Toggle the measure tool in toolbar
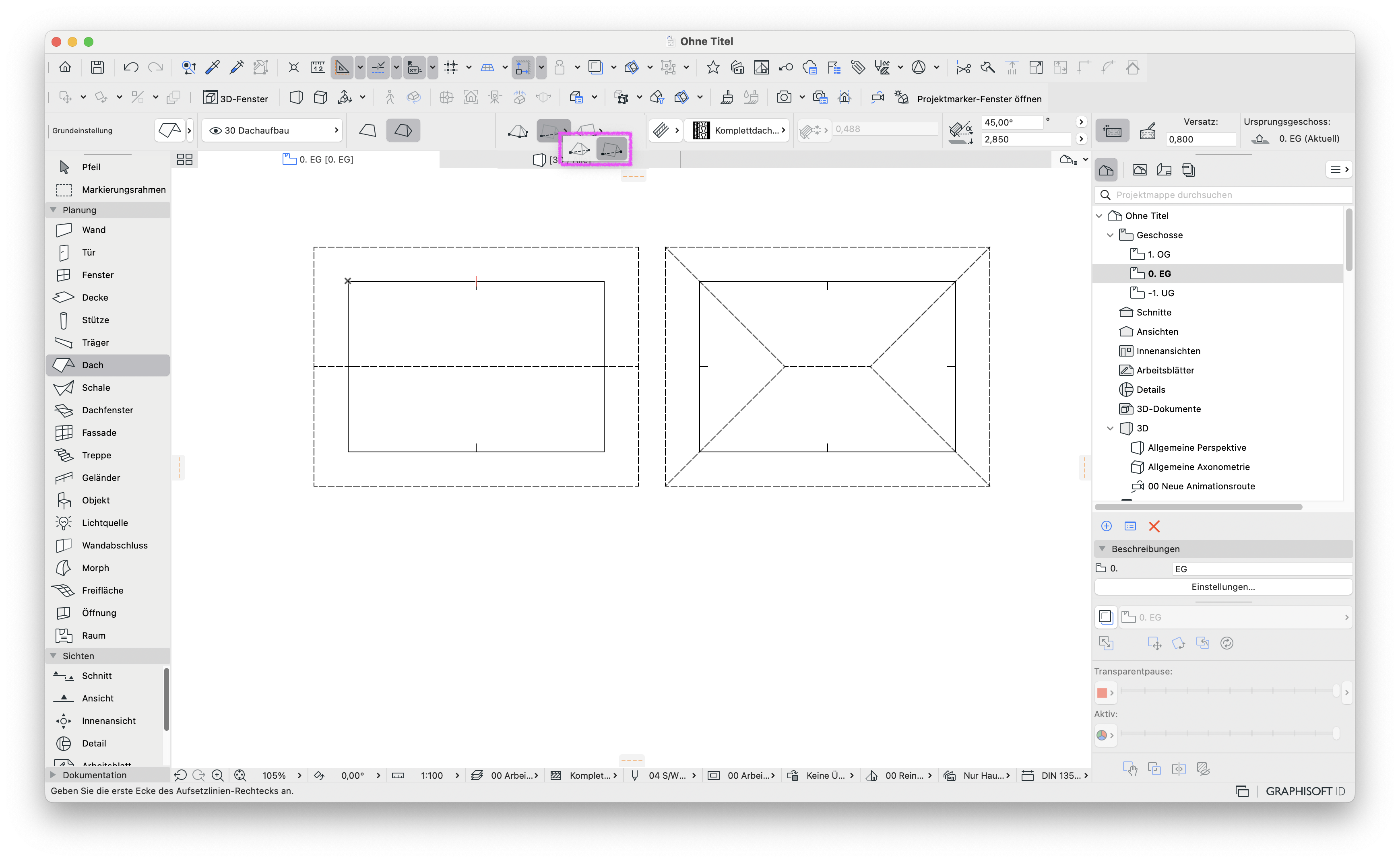 coord(317,67)
